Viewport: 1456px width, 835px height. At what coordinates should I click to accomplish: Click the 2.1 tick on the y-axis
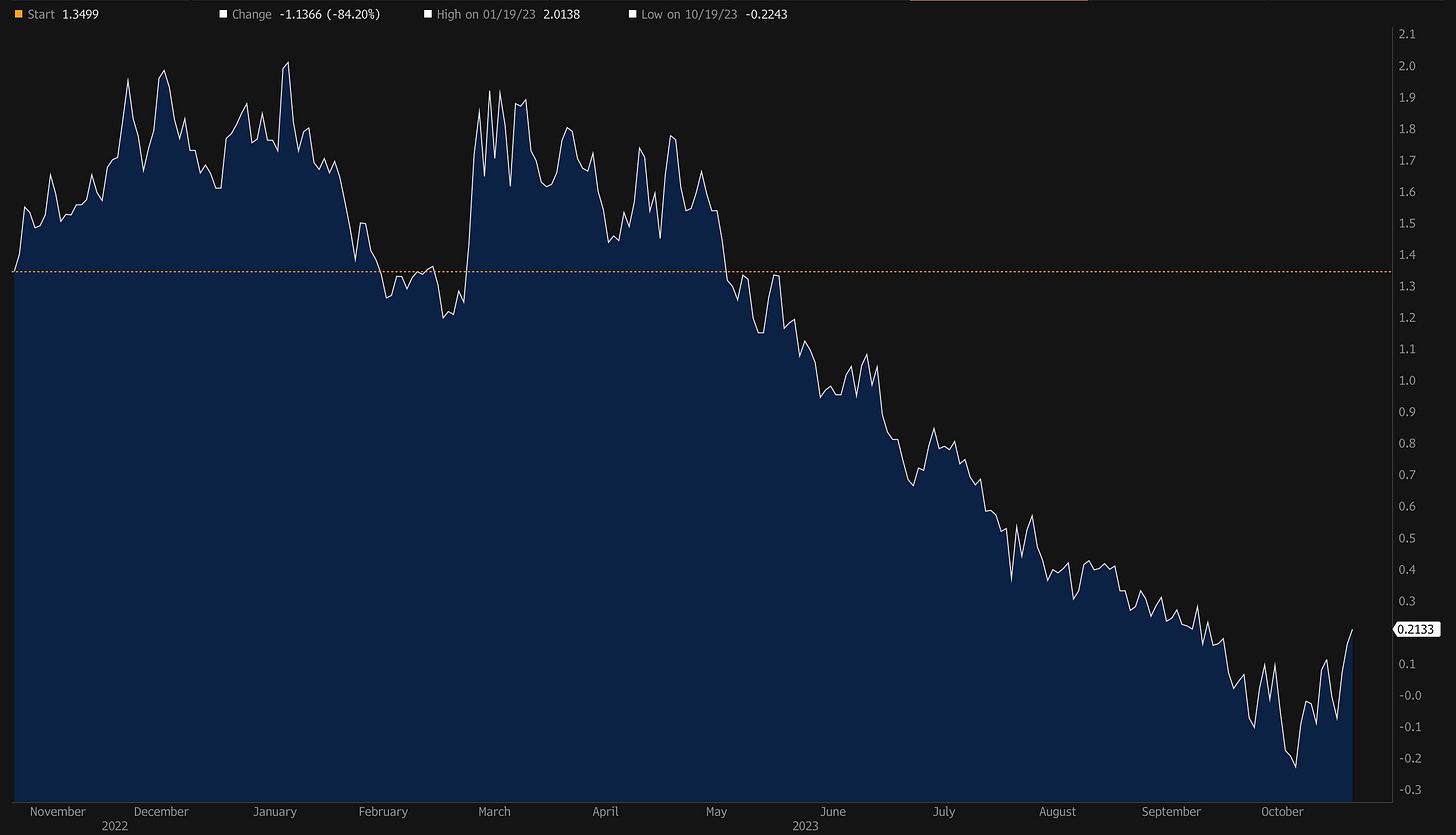coord(1407,34)
